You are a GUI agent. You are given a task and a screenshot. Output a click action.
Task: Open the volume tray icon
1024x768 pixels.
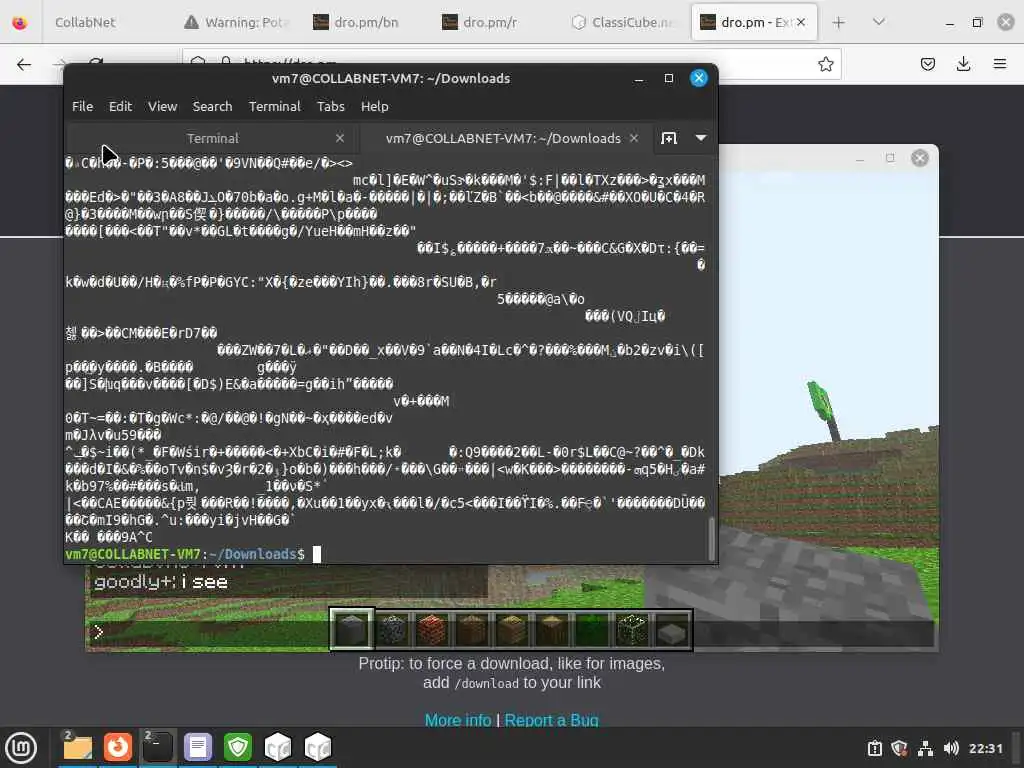[x=951, y=748]
